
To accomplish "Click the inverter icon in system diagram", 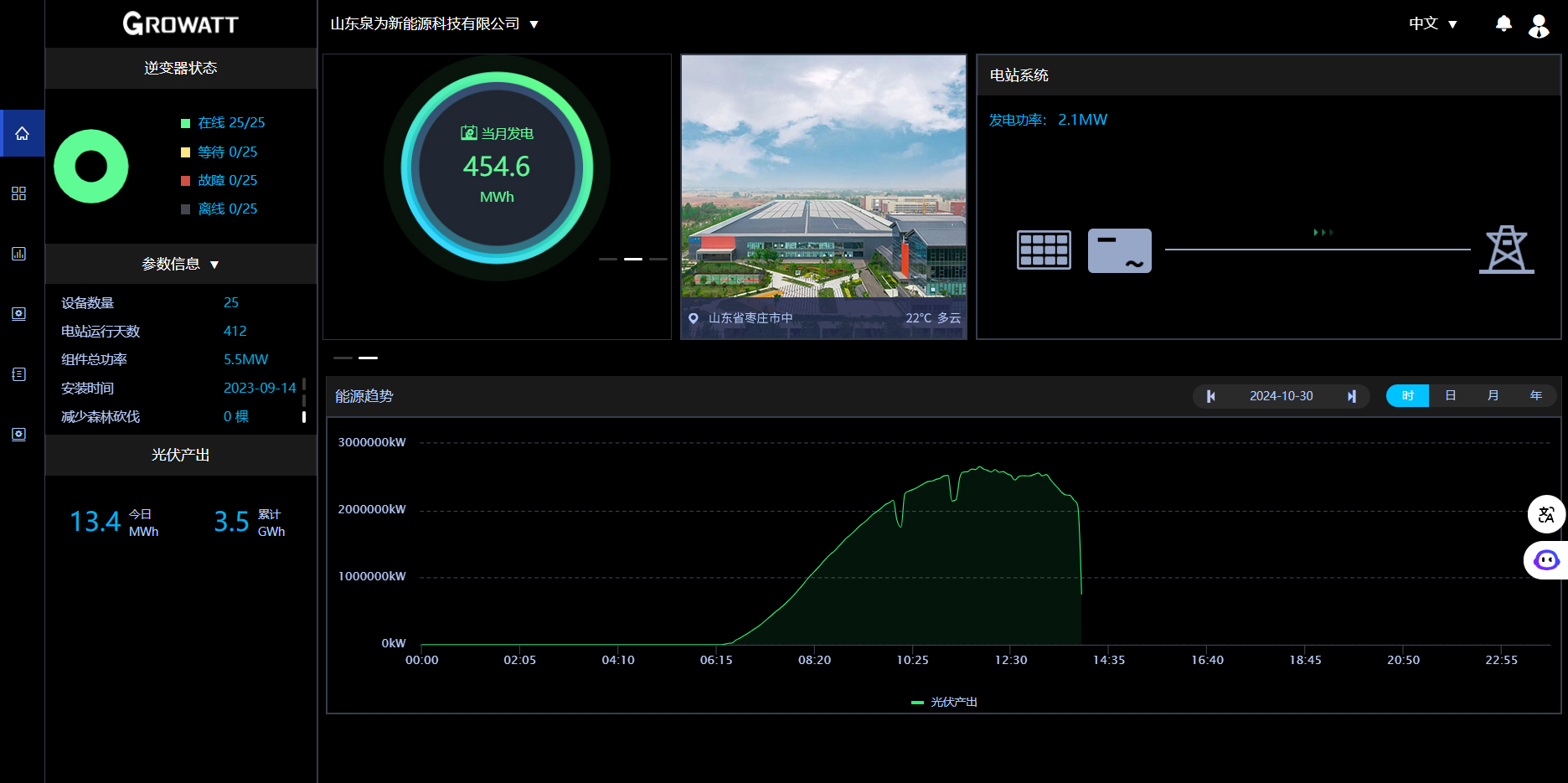I will pos(1119,250).
